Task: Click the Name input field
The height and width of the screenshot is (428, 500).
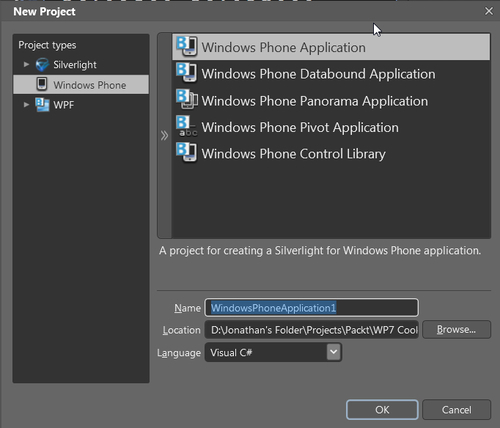Action: (x=312, y=307)
